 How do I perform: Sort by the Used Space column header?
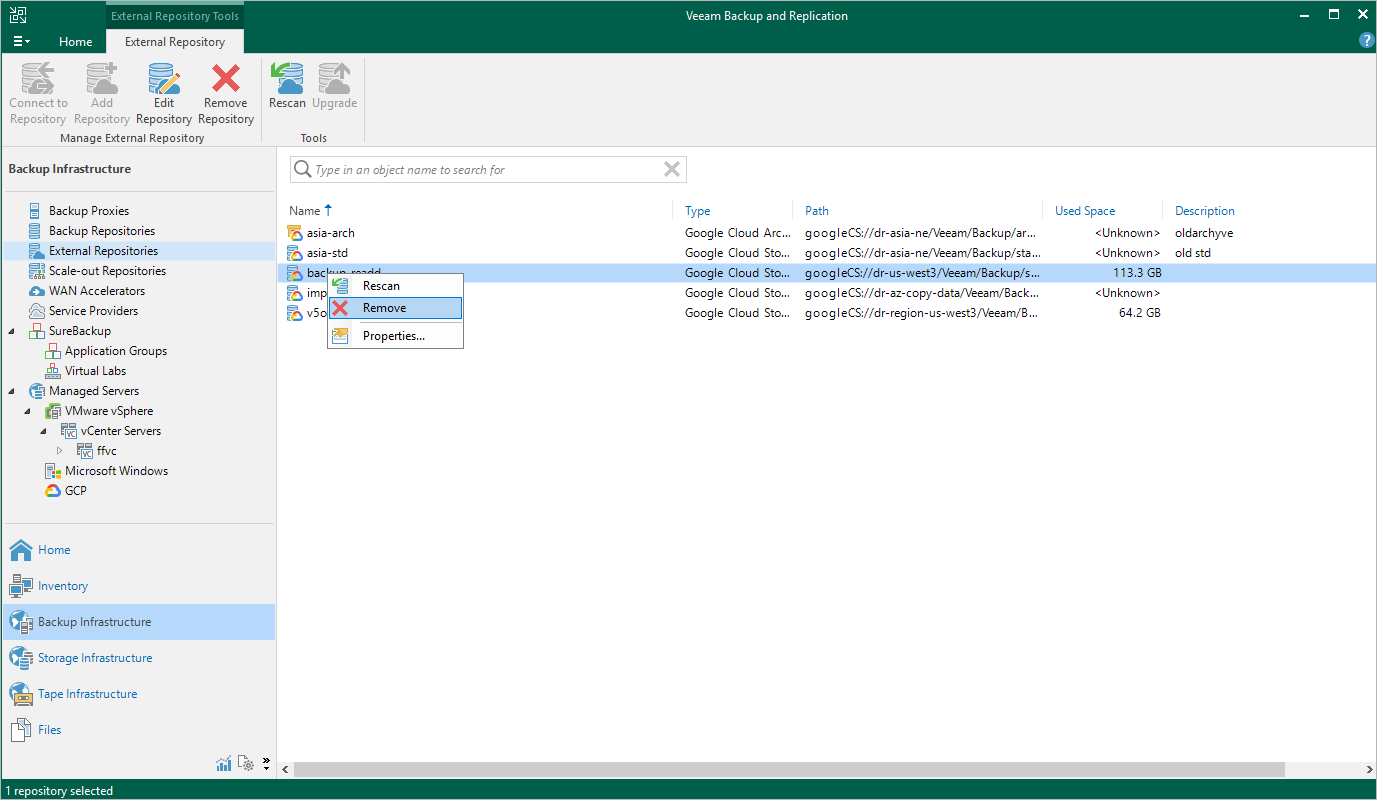1085,211
